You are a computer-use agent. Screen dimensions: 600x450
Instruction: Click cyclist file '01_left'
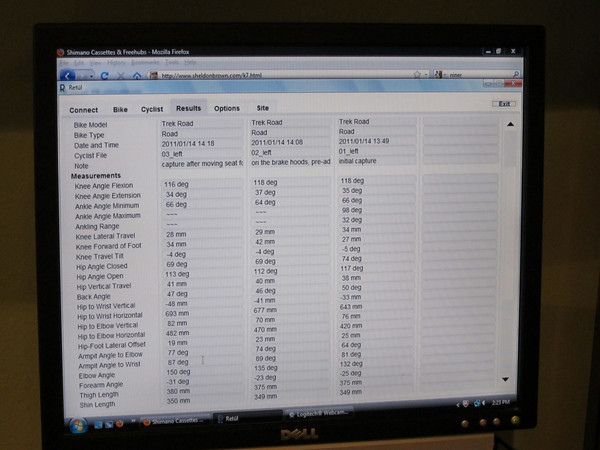[349, 151]
